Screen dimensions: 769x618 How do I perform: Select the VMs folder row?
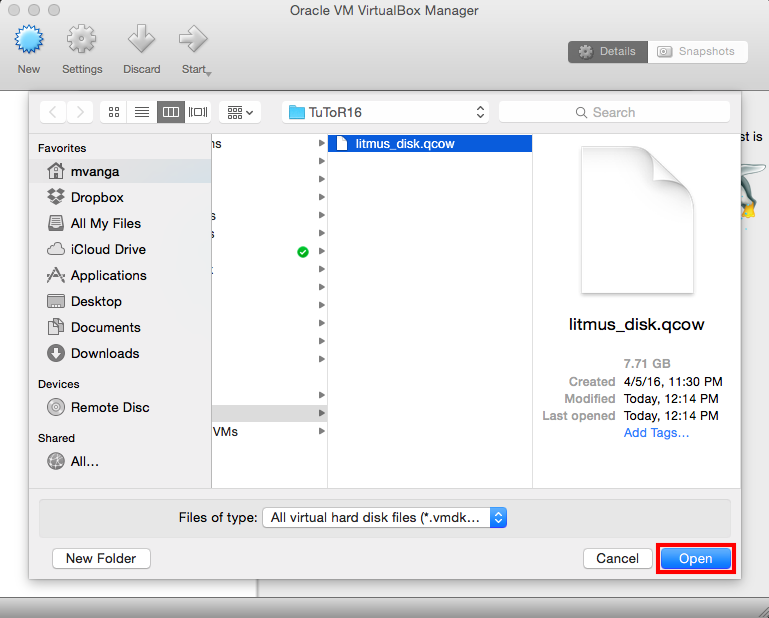coord(269,432)
